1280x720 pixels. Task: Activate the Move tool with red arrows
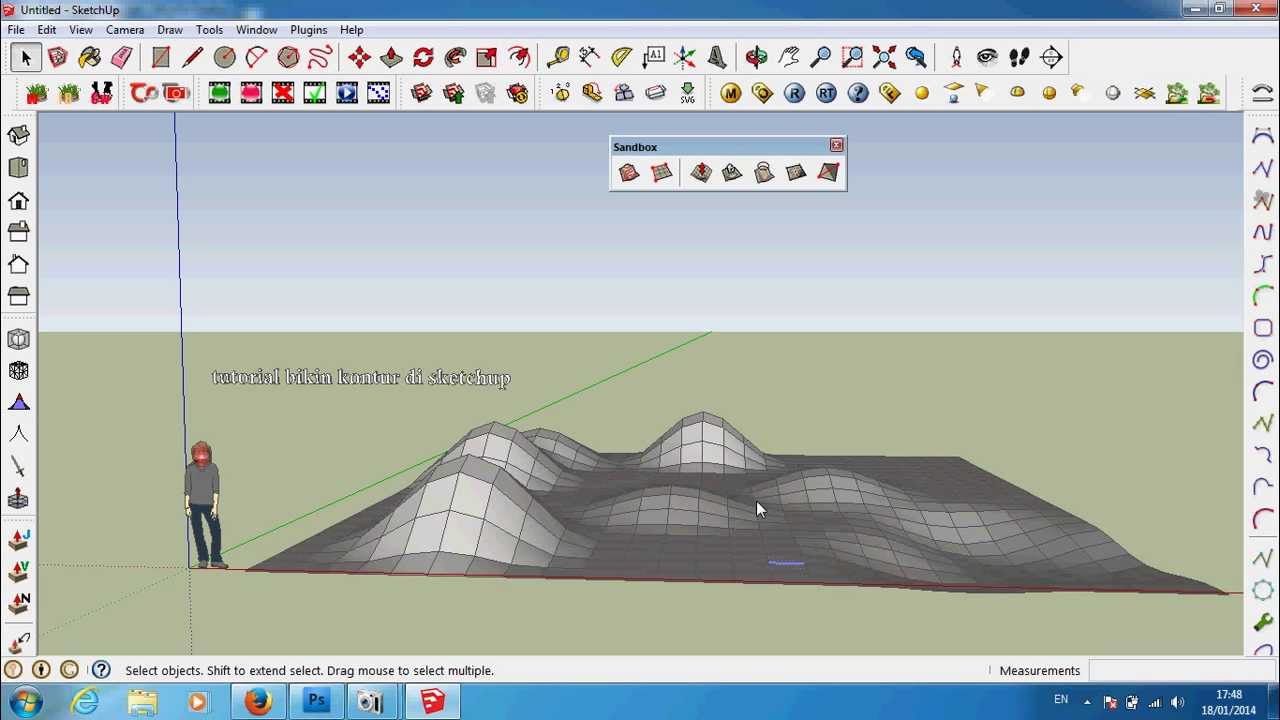(359, 58)
